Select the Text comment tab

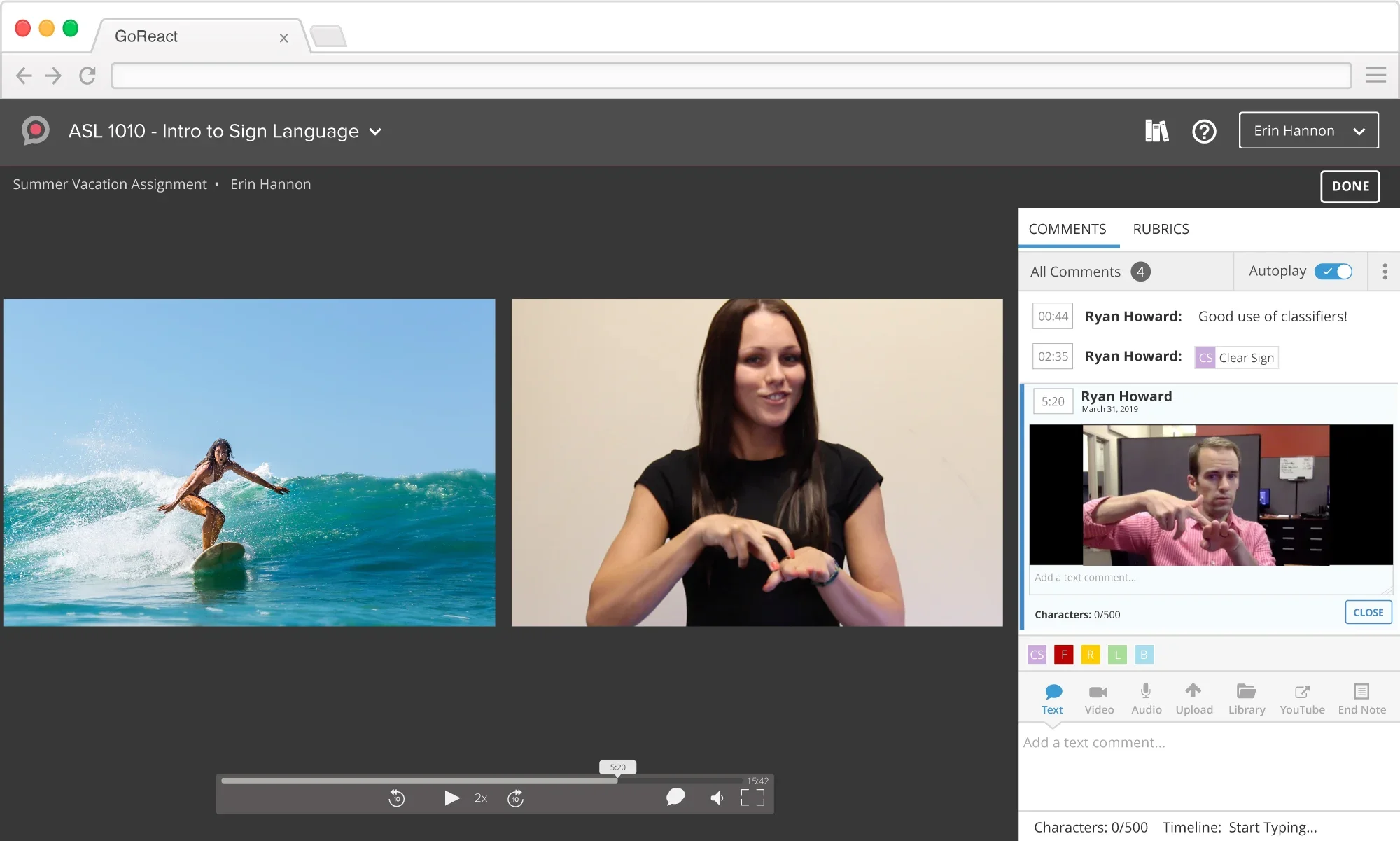tap(1052, 697)
